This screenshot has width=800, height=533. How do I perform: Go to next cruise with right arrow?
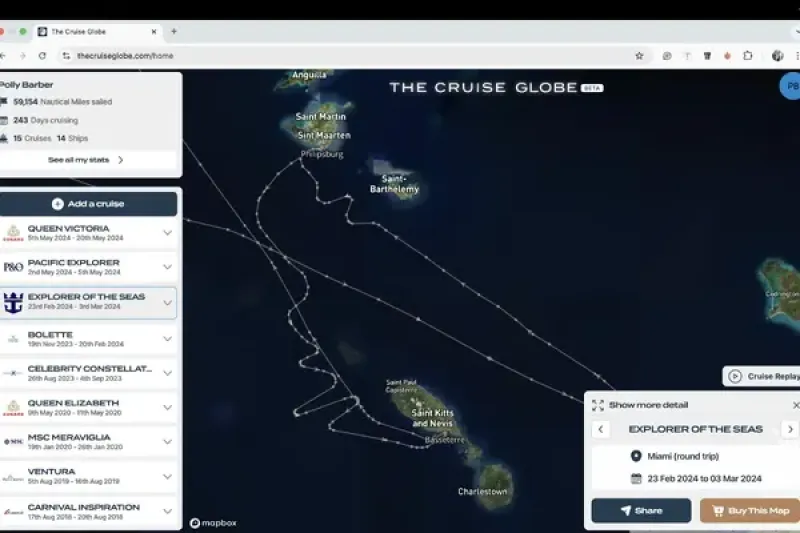790,429
